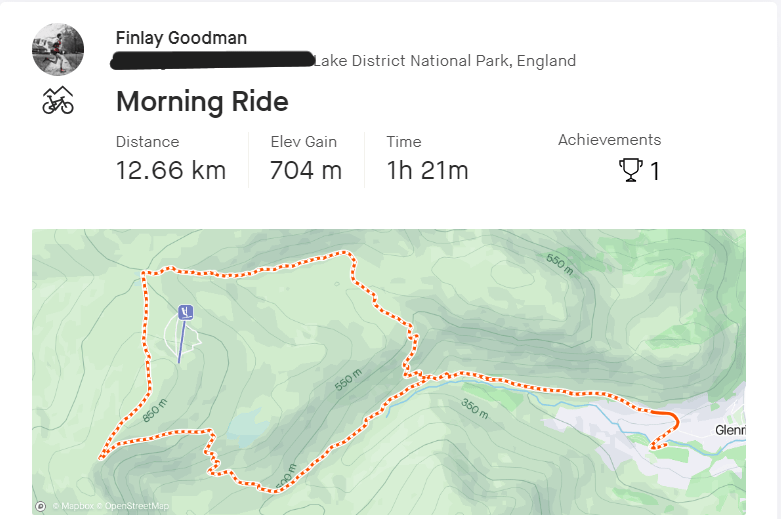Viewport: 781px width, 519px height.
Task: Click the Lake District National Park location text
Action: click(445, 61)
